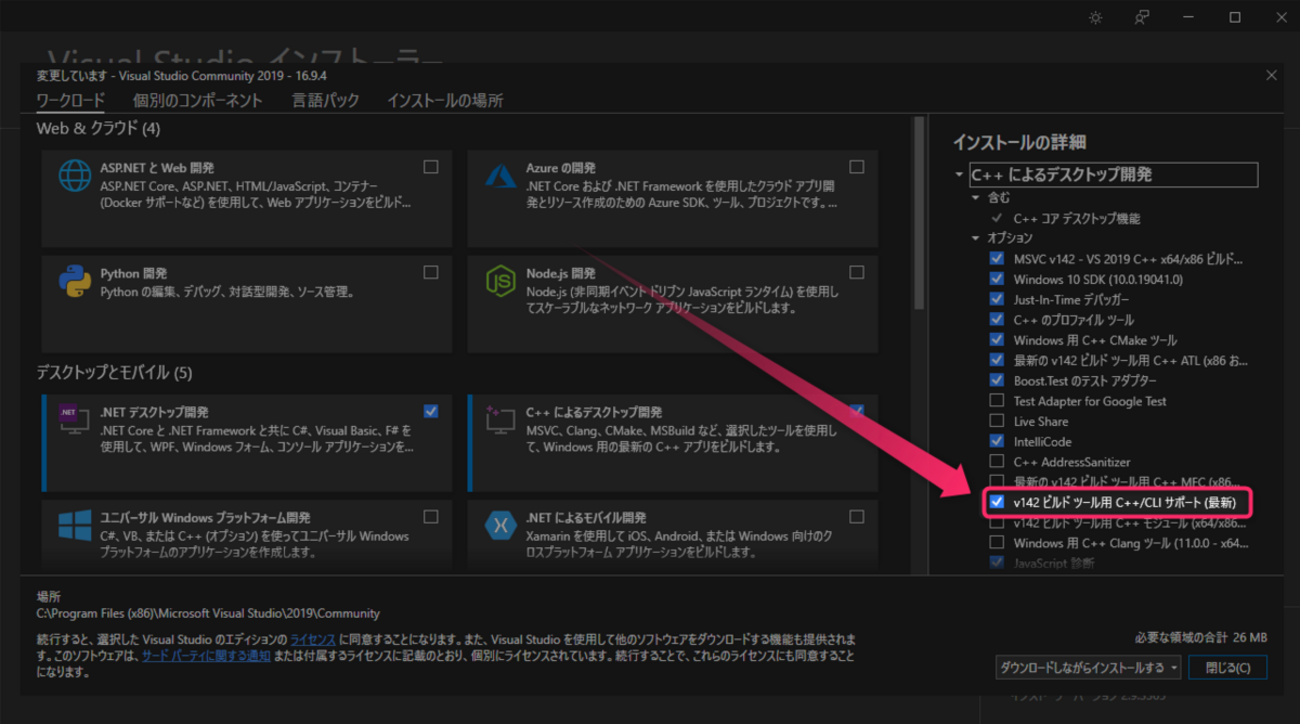The width and height of the screenshot is (1300, 724).
Task: Click the 閉じる(C) button
Action: coord(1228,667)
